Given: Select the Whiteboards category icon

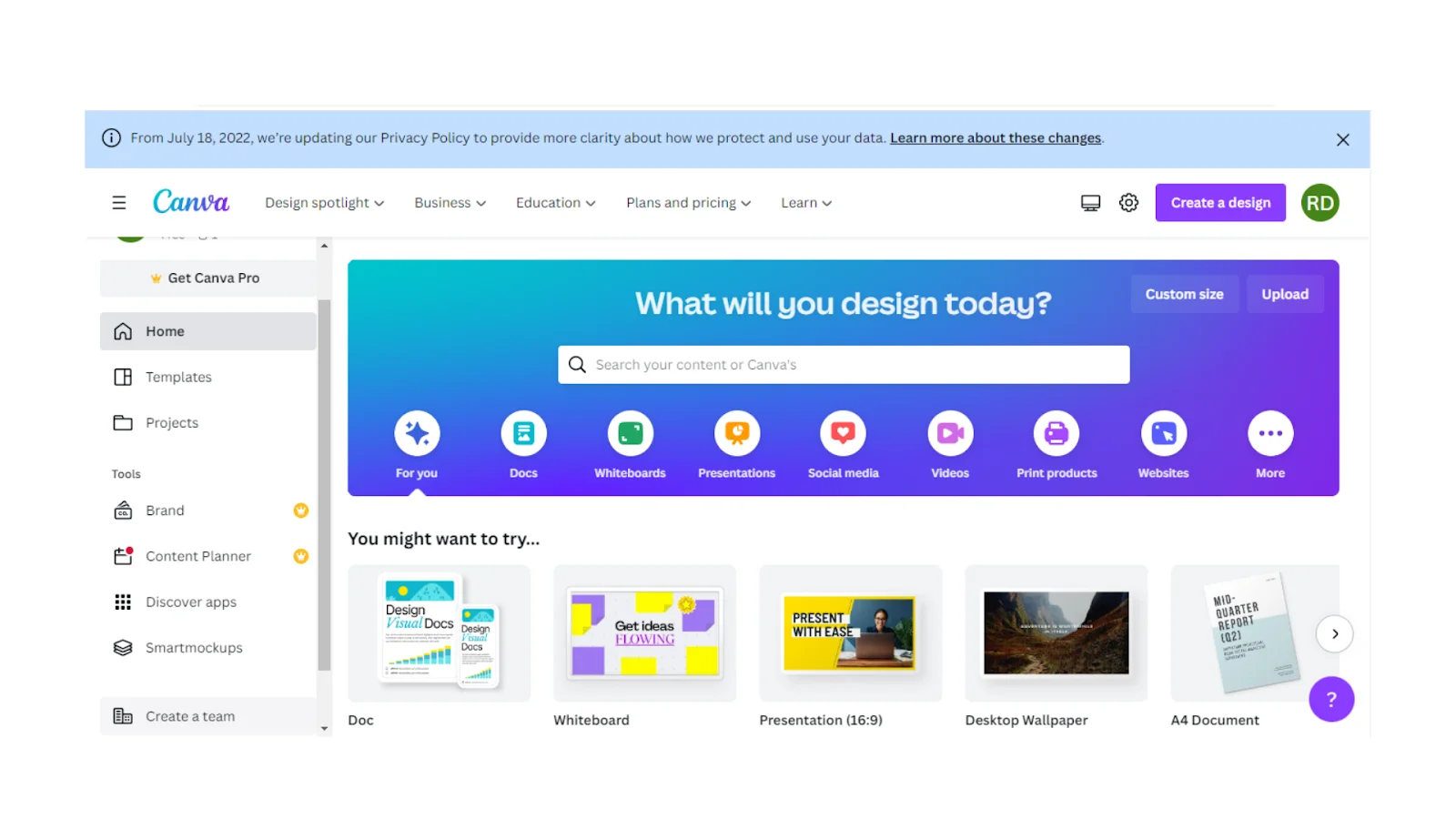Looking at the screenshot, I should (x=630, y=433).
